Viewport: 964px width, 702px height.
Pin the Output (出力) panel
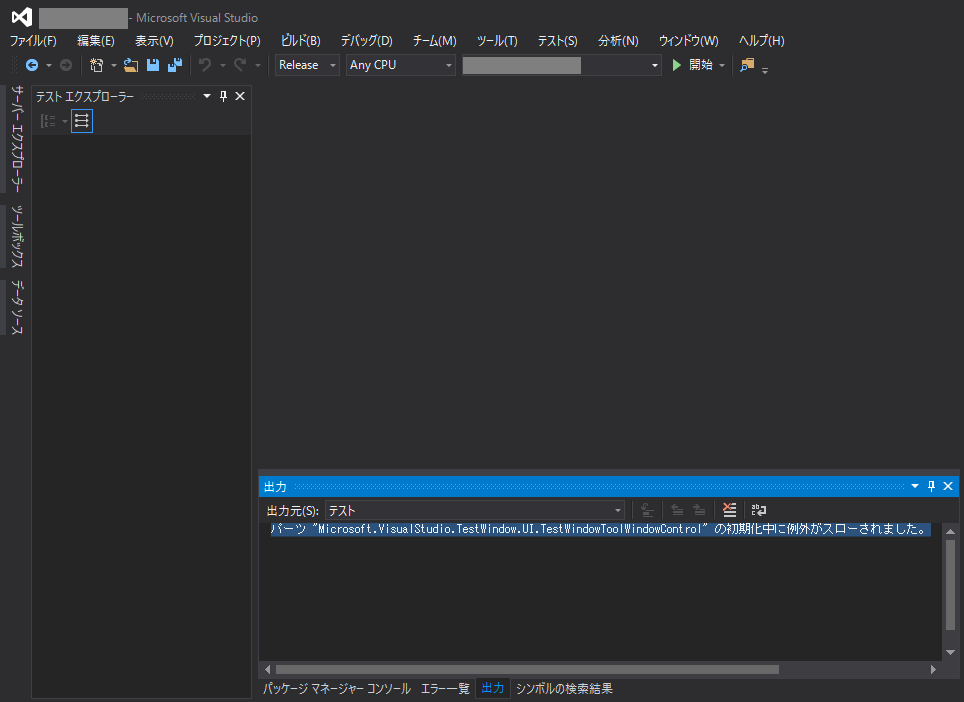(x=931, y=486)
